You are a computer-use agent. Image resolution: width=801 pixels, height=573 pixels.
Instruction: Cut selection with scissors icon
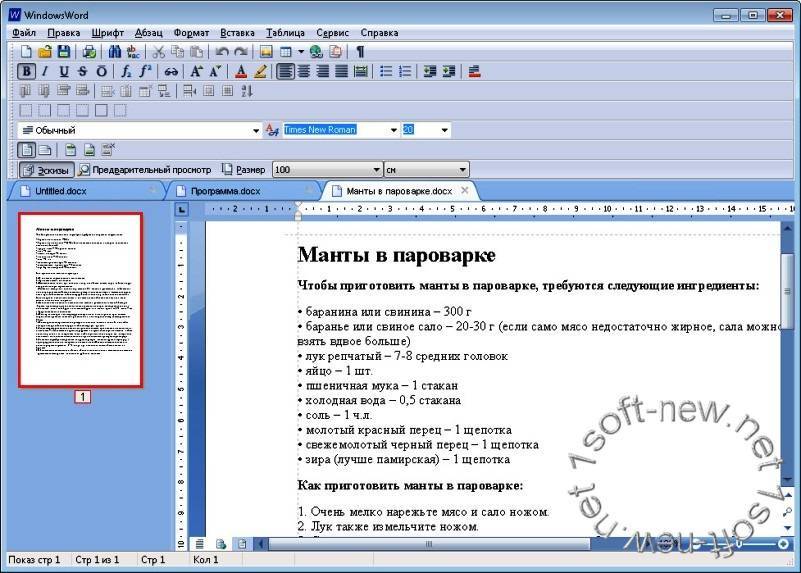point(159,52)
